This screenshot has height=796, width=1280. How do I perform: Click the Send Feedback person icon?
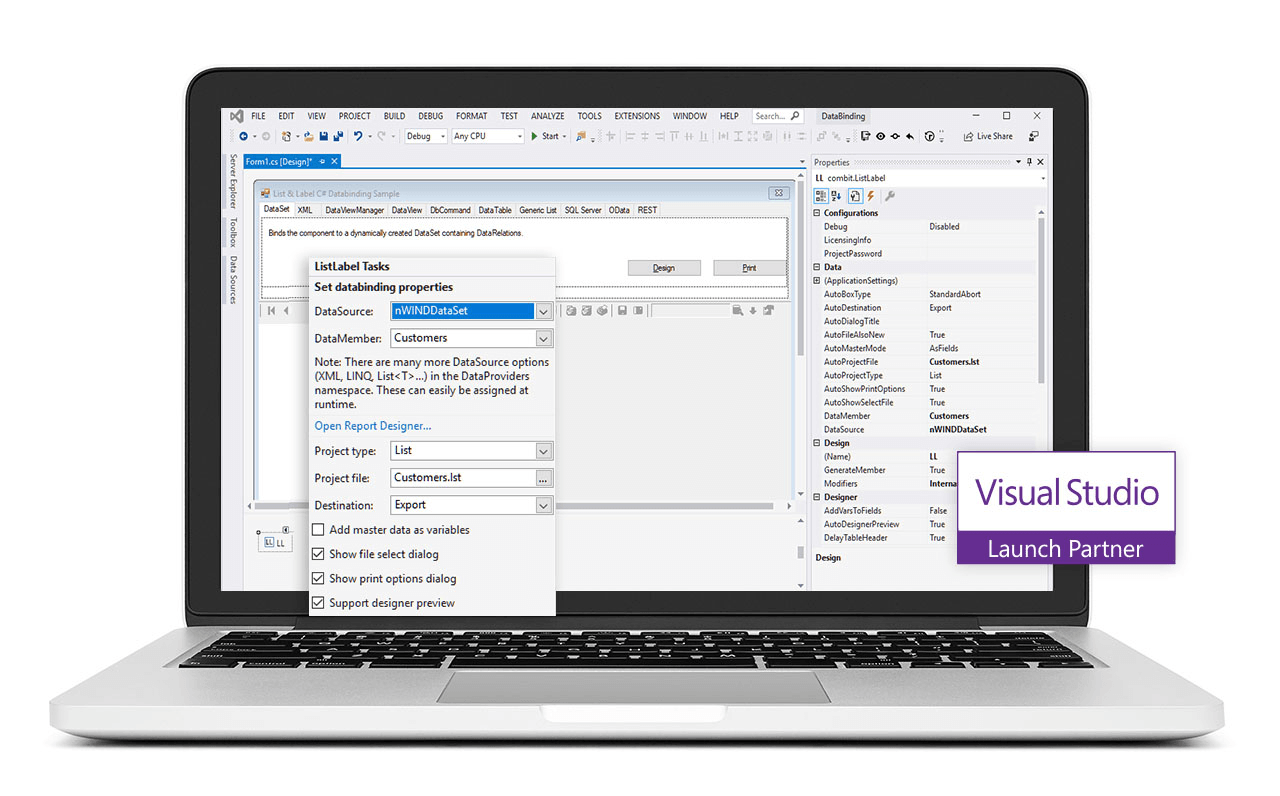coord(1034,136)
